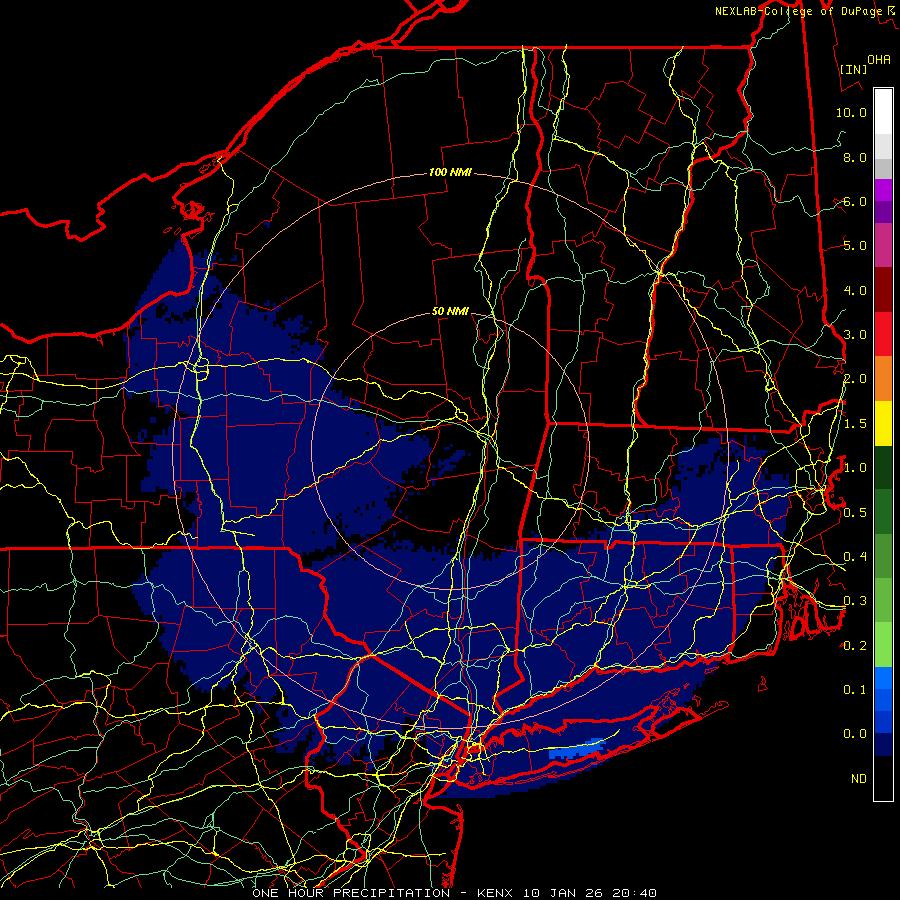Select the 0.5 legend value

tap(855, 513)
